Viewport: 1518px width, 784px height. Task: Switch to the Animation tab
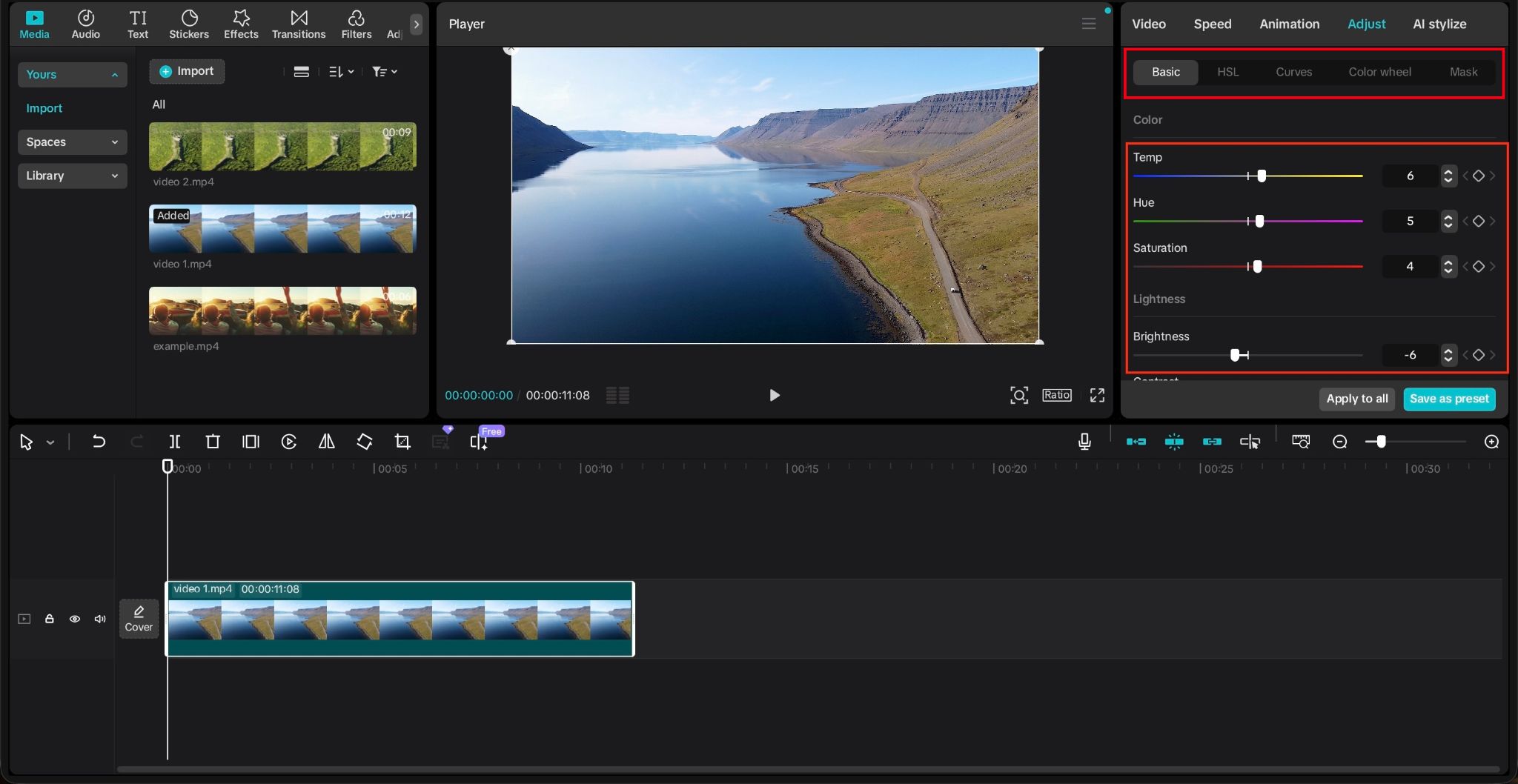(1290, 24)
